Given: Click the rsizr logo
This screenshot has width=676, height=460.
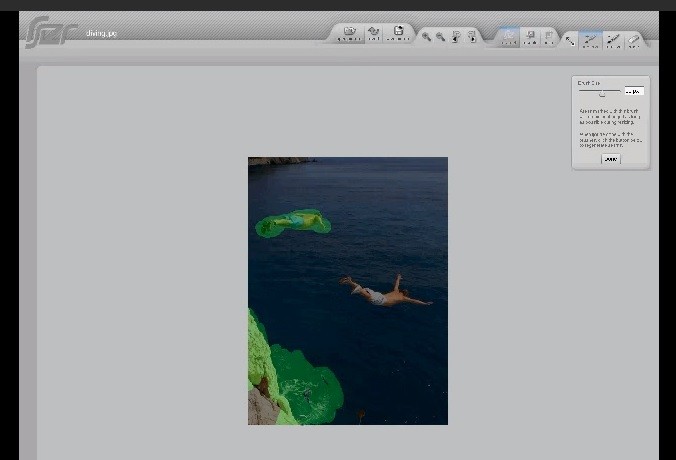Looking at the screenshot, I should coord(51,32).
